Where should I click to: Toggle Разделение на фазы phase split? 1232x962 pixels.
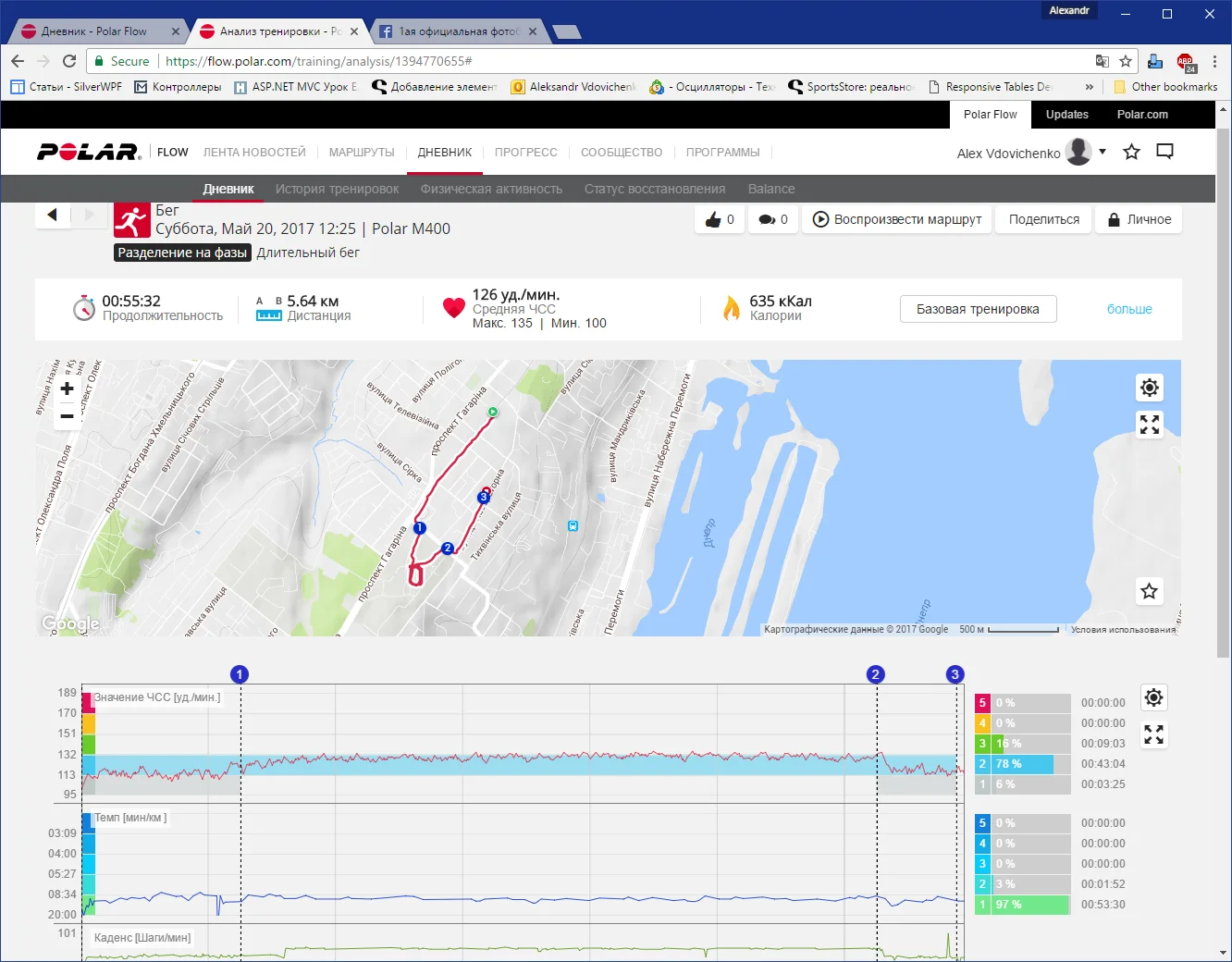182,253
